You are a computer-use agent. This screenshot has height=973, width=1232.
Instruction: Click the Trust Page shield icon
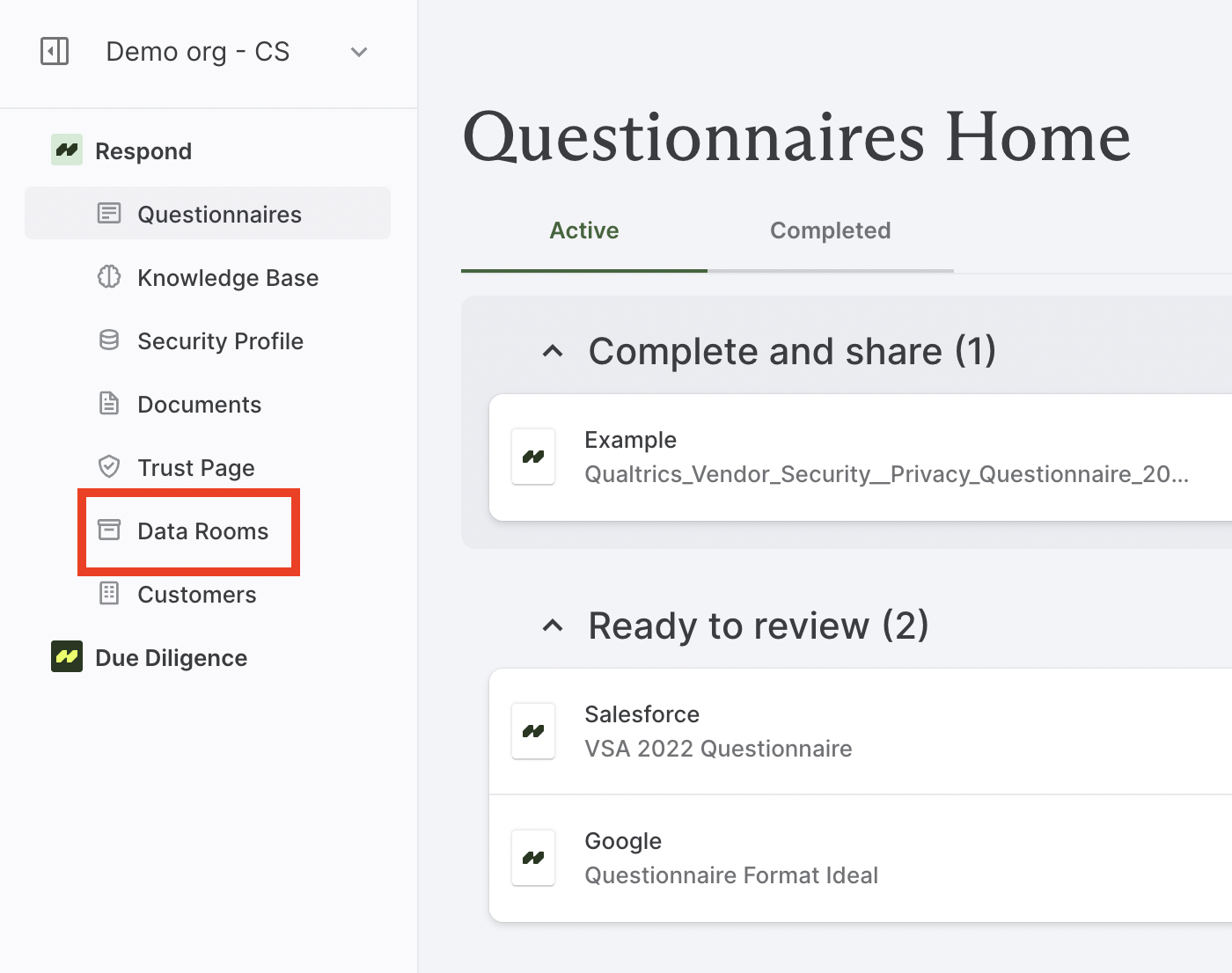point(109,466)
